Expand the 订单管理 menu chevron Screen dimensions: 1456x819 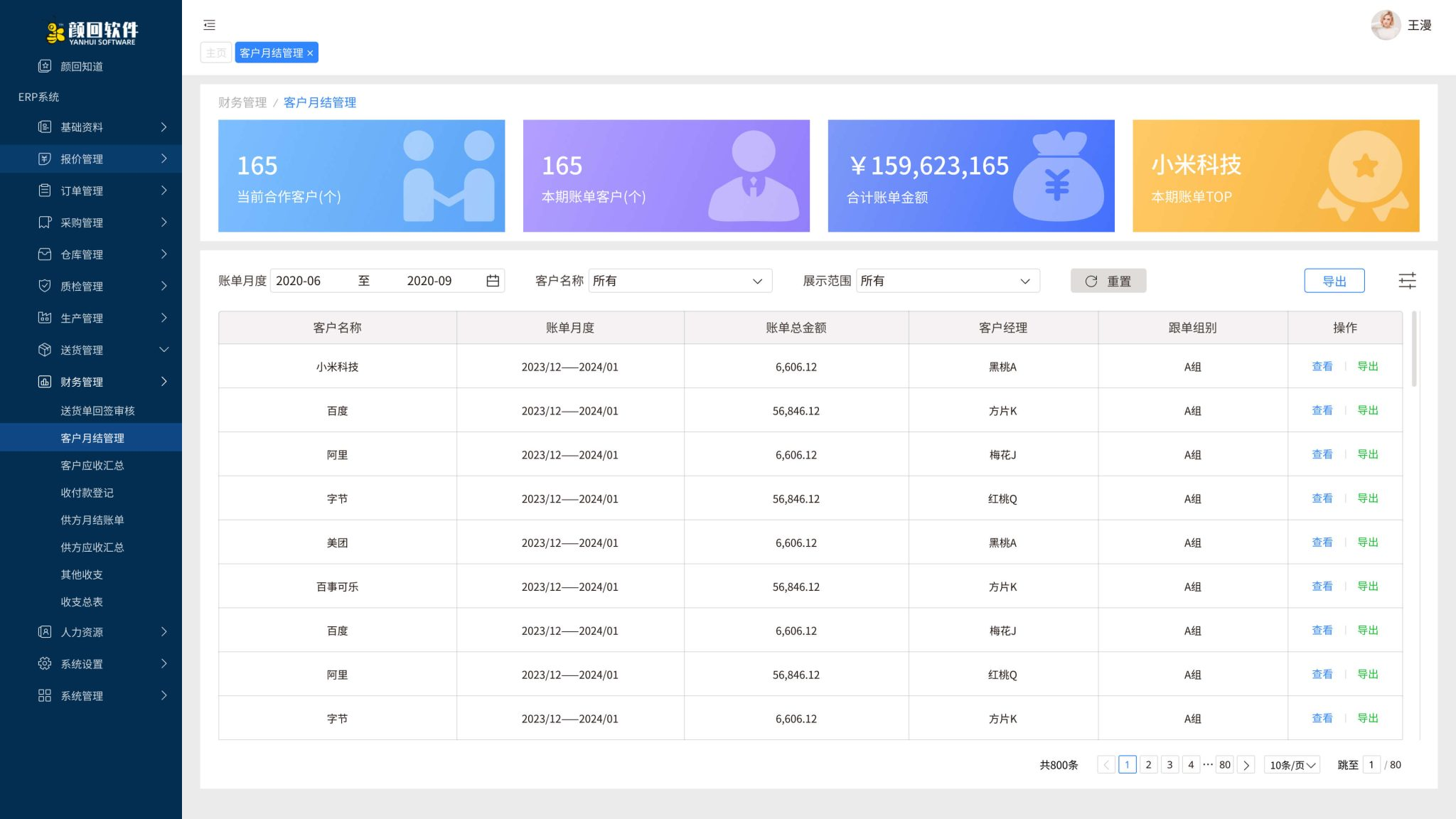pyautogui.click(x=164, y=191)
